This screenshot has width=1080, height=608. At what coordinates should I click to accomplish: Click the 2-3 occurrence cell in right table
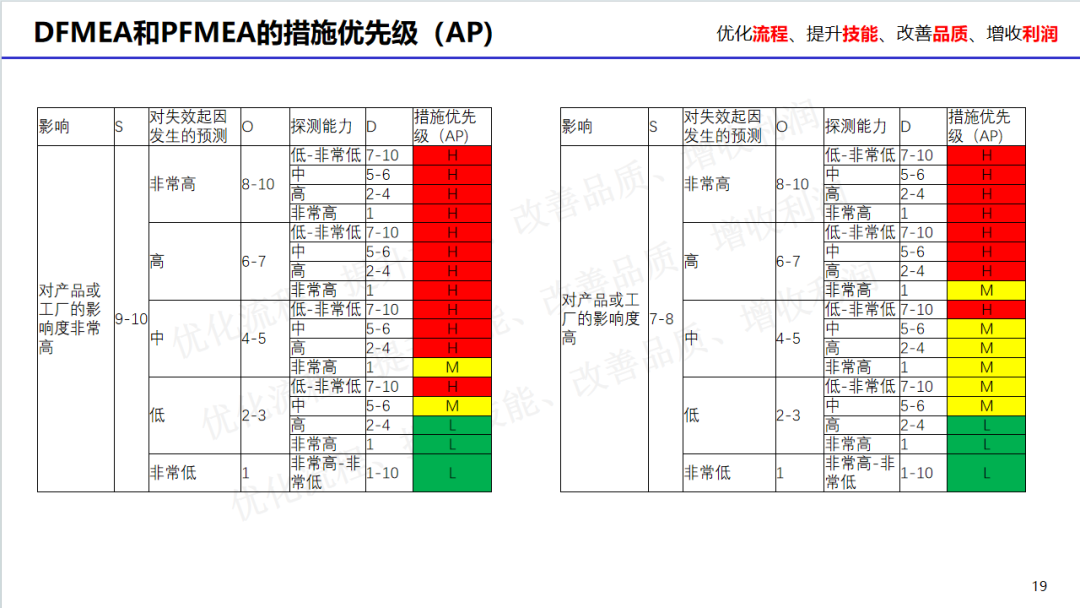pyautogui.click(x=796, y=415)
